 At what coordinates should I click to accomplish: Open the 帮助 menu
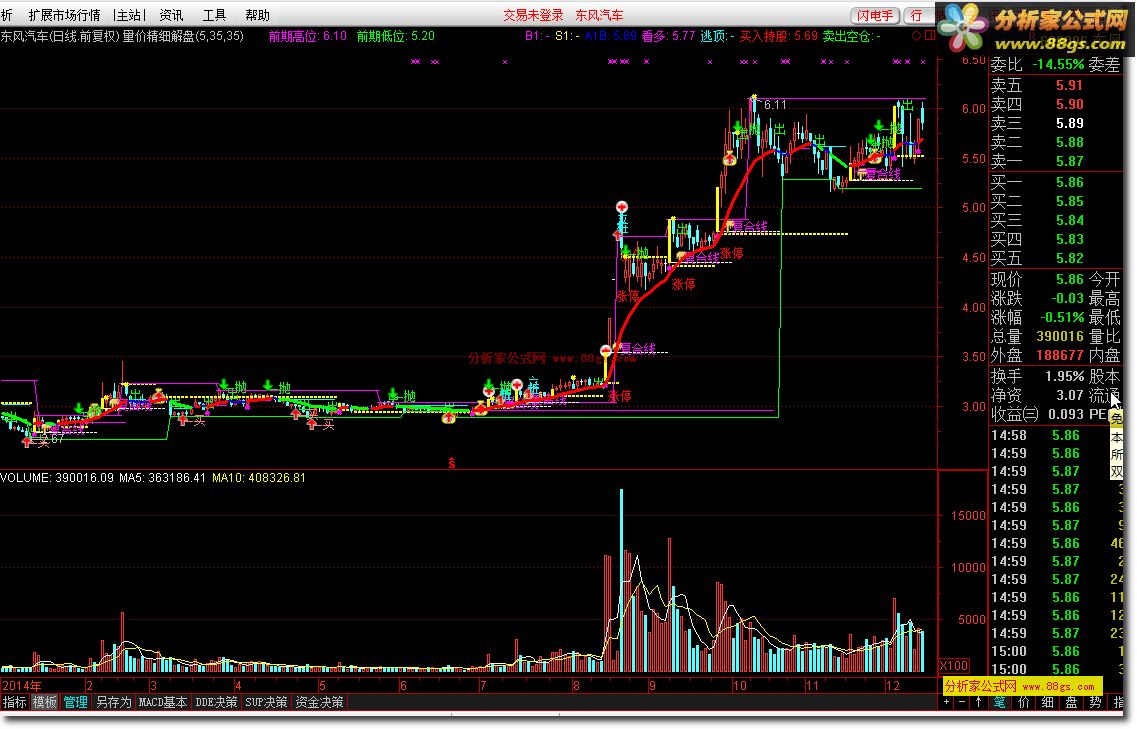257,15
